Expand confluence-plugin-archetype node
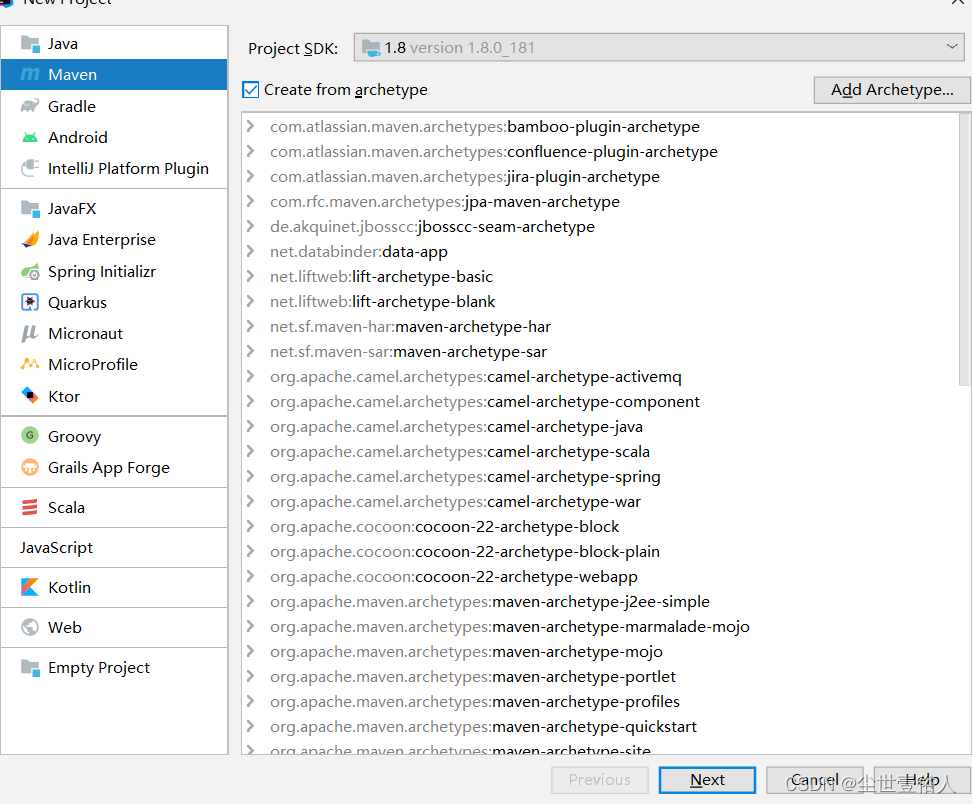 (x=250, y=151)
